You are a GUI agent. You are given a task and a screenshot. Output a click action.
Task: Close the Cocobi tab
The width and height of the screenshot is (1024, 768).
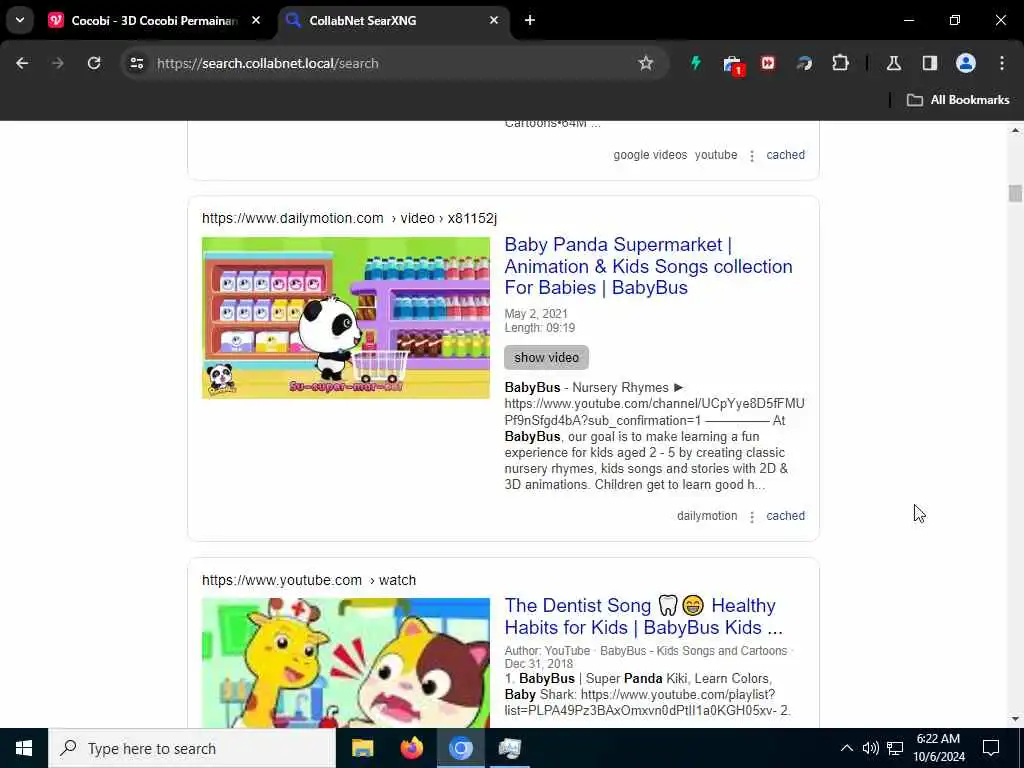(x=256, y=20)
